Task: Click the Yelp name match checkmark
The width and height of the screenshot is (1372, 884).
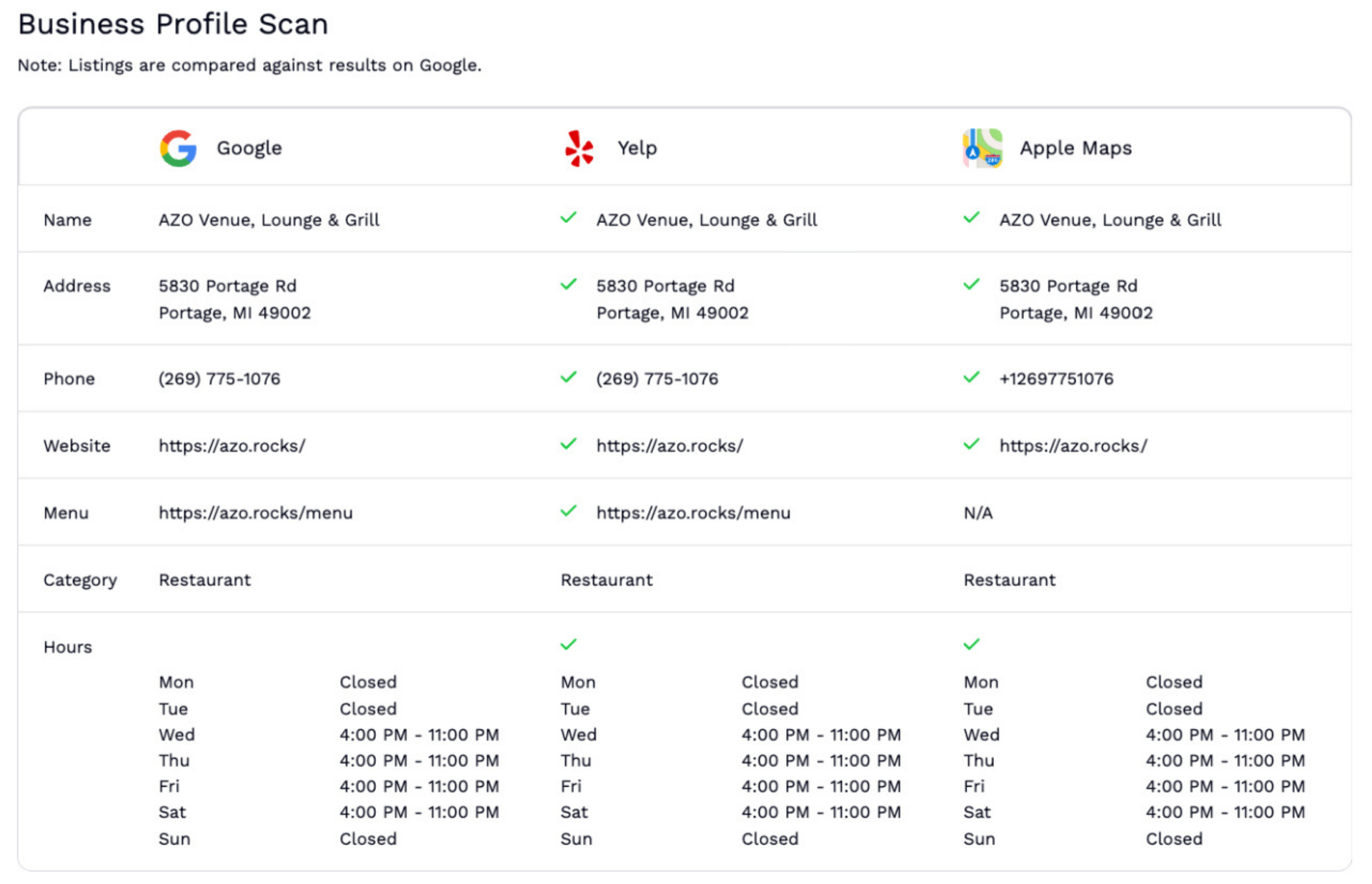Action: [x=569, y=217]
